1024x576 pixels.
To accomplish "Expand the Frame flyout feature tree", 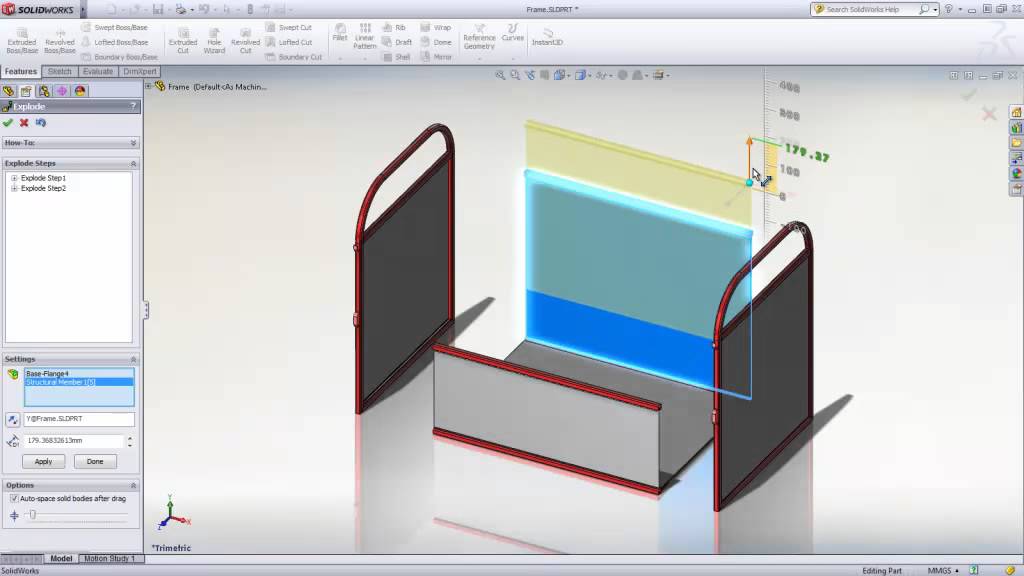I will pyautogui.click(x=148, y=86).
